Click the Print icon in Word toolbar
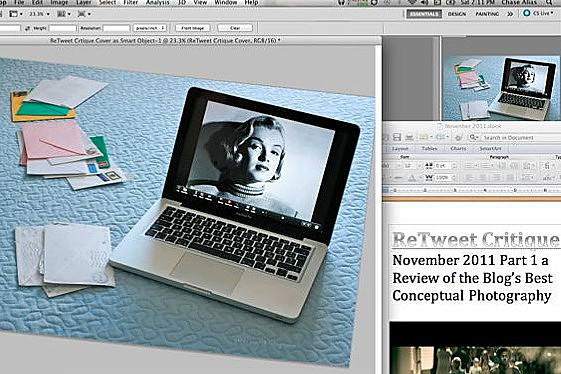The height and width of the screenshot is (374, 561). pyautogui.click(x=409, y=137)
